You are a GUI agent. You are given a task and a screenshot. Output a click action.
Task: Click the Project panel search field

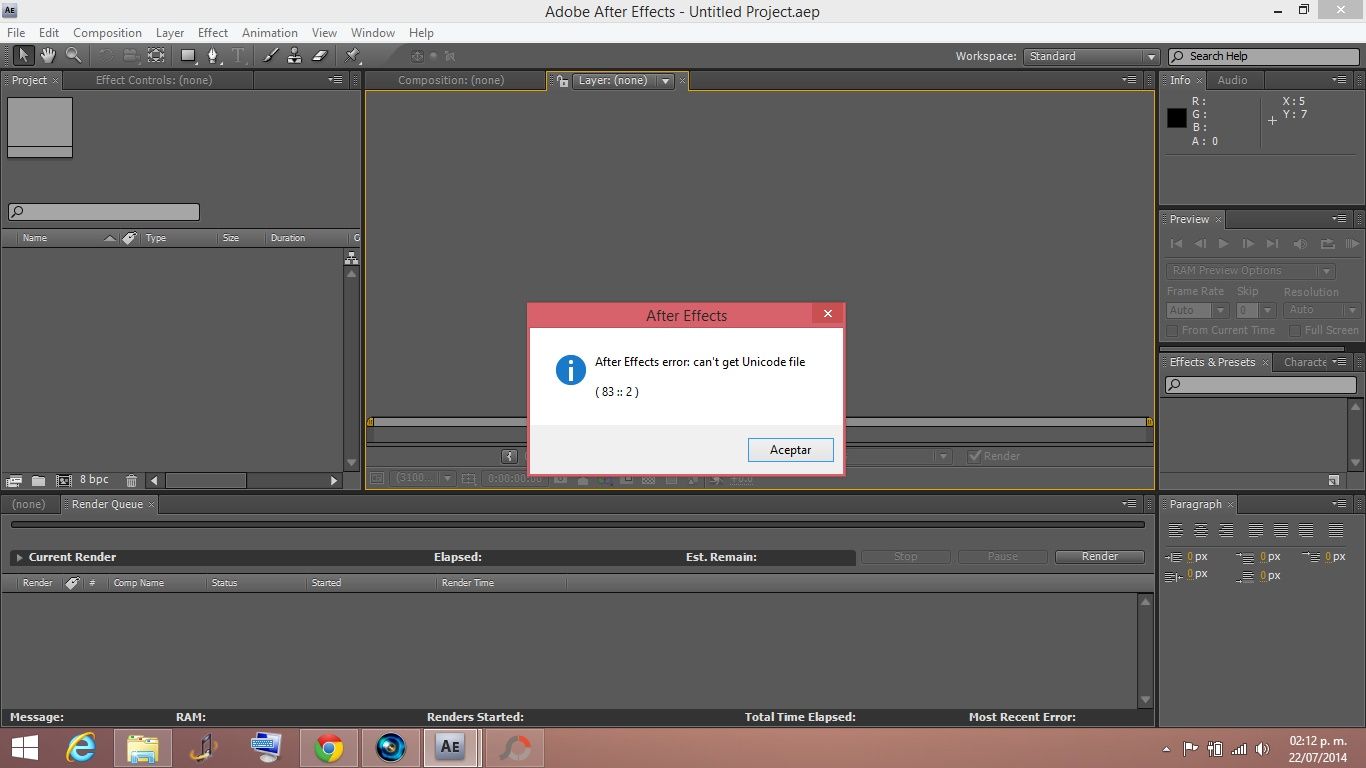click(x=104, y=212)
